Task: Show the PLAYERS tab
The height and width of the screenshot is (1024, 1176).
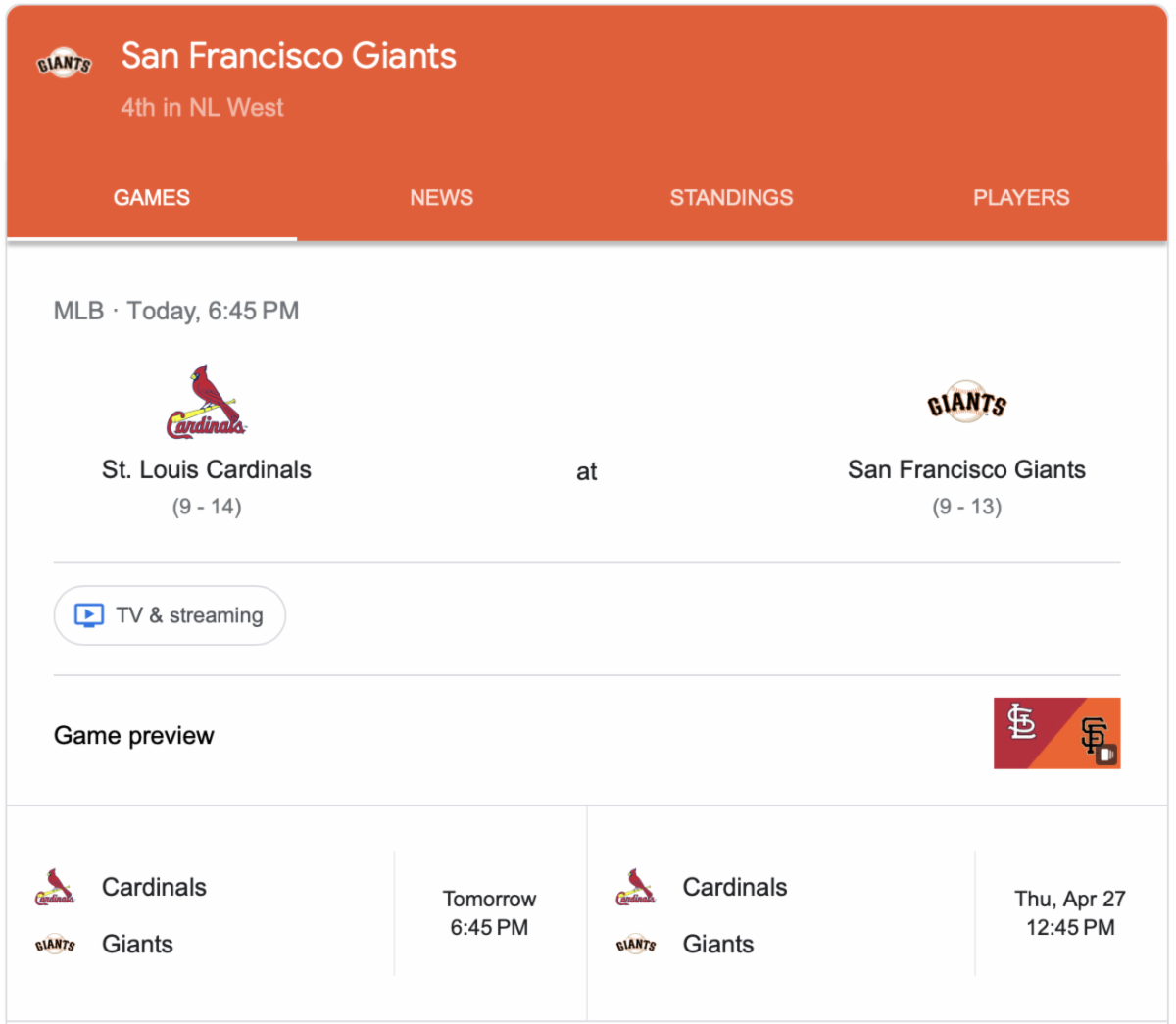Action: click(x=1021, y=198)
